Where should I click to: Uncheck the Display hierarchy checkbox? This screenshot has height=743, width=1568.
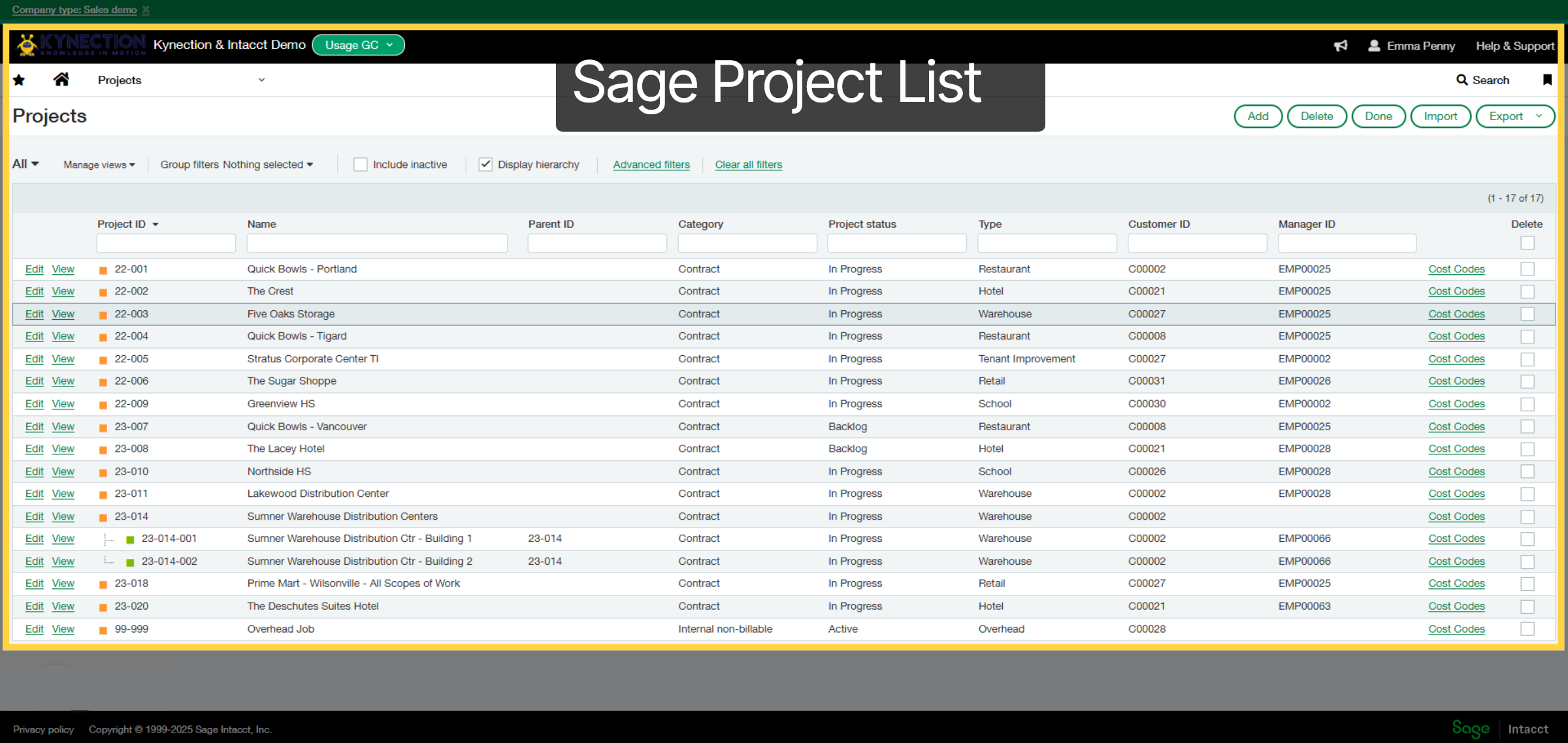(485, 165)
